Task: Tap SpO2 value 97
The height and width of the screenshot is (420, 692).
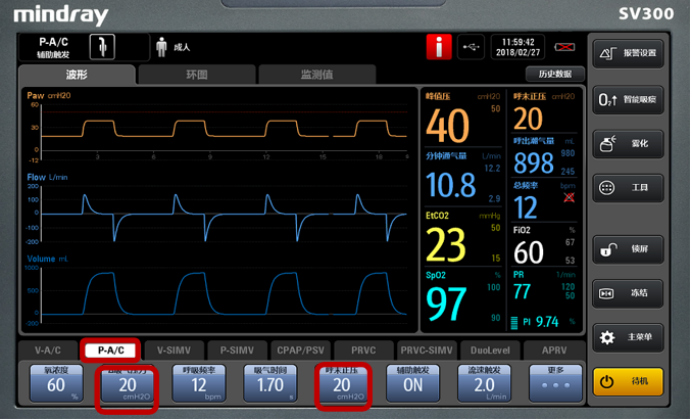Action: 446,304
